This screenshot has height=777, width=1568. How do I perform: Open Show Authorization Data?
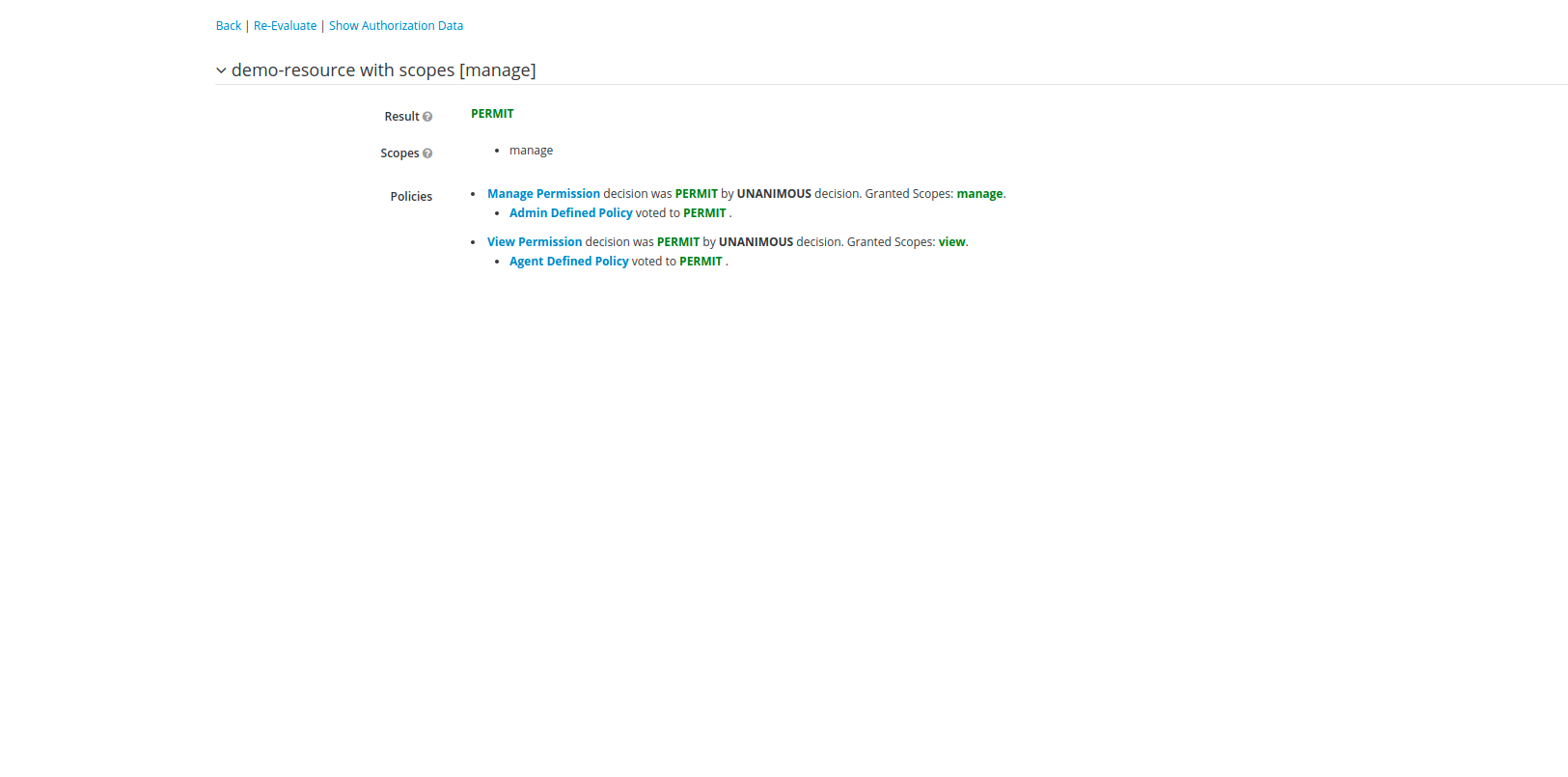click(x=396, y=26)
